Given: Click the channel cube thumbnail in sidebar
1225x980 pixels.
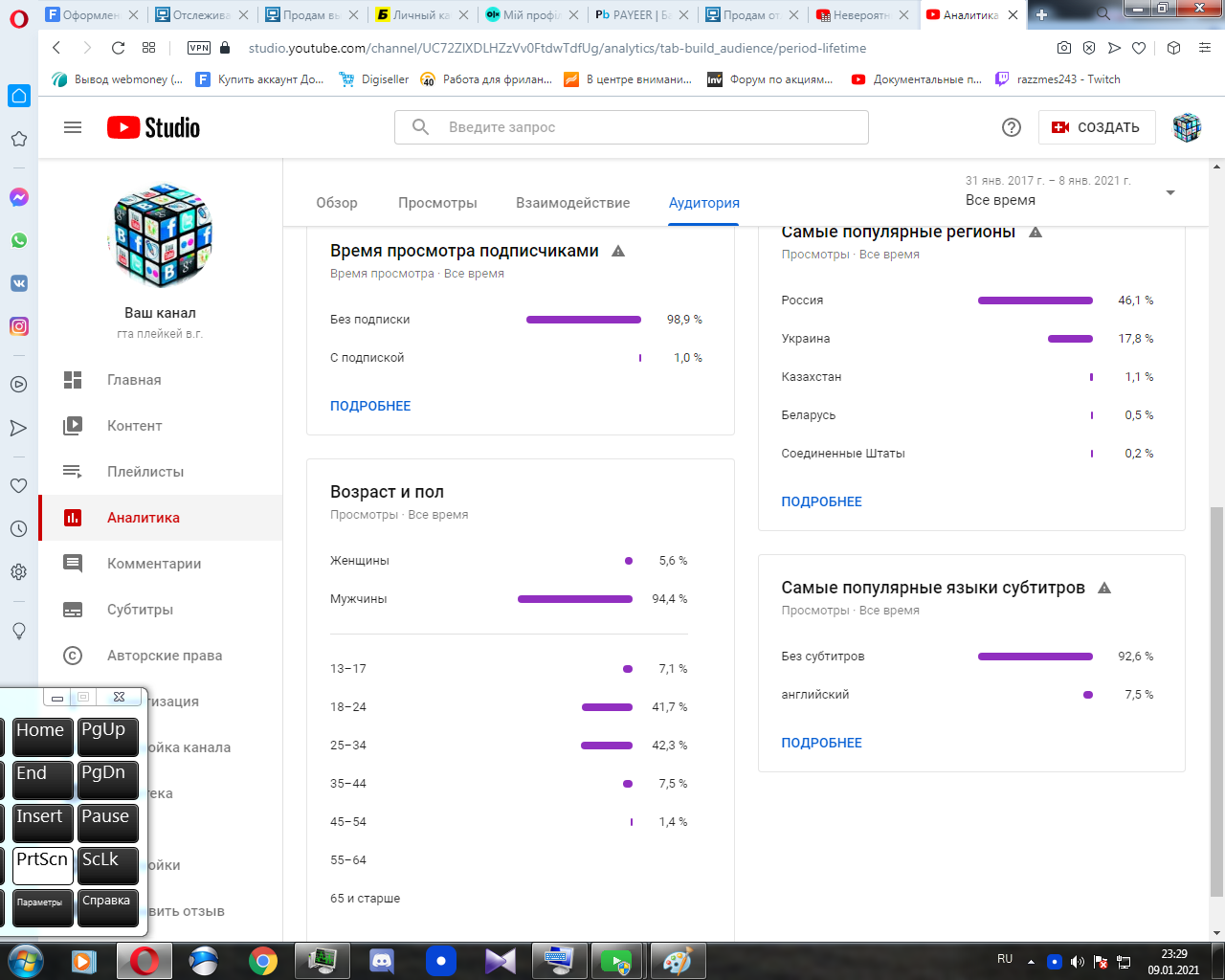Looking at the screenshot, I should pyautogui.click(x=161, y=235).
